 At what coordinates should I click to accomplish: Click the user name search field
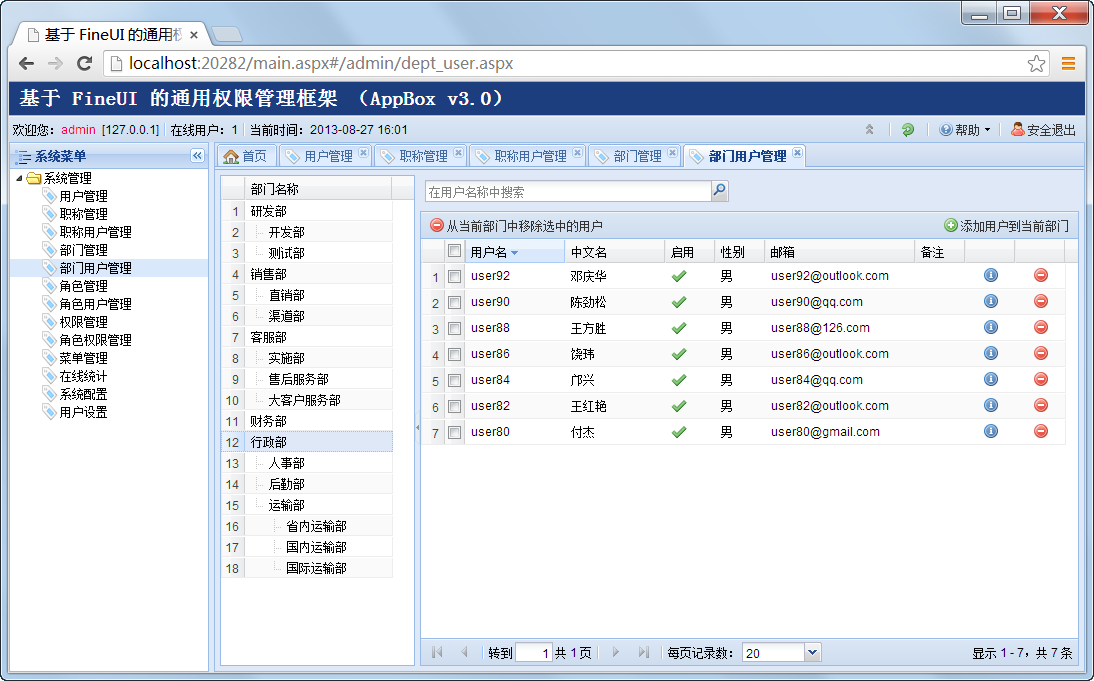[568, 191]
